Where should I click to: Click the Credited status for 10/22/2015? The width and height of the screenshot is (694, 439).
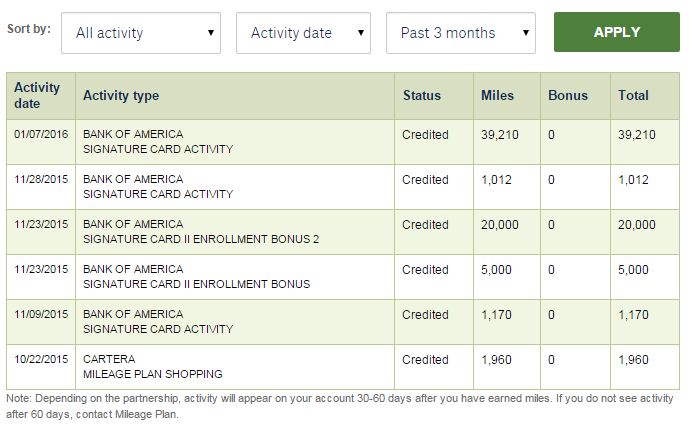[x=425, y=360]
